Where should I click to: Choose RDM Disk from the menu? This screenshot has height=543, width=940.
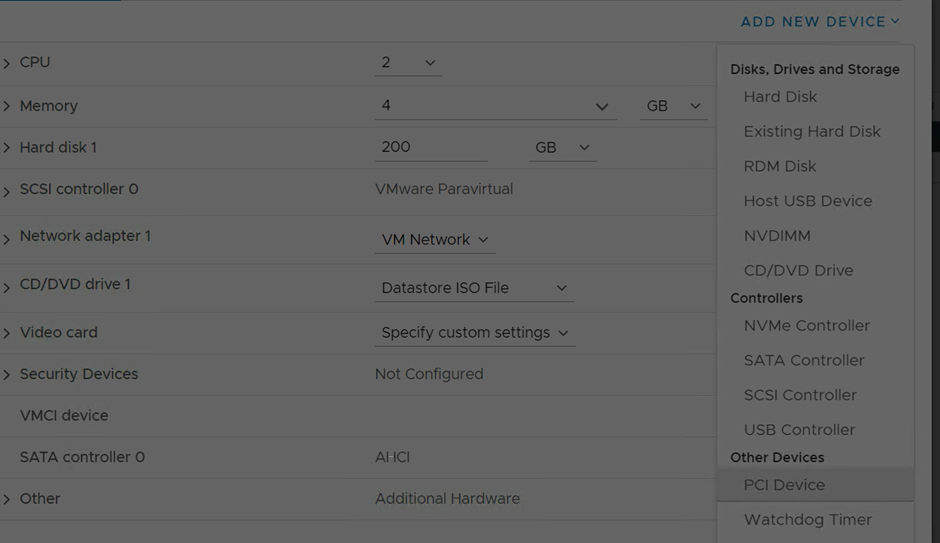(x=780, y=166)
